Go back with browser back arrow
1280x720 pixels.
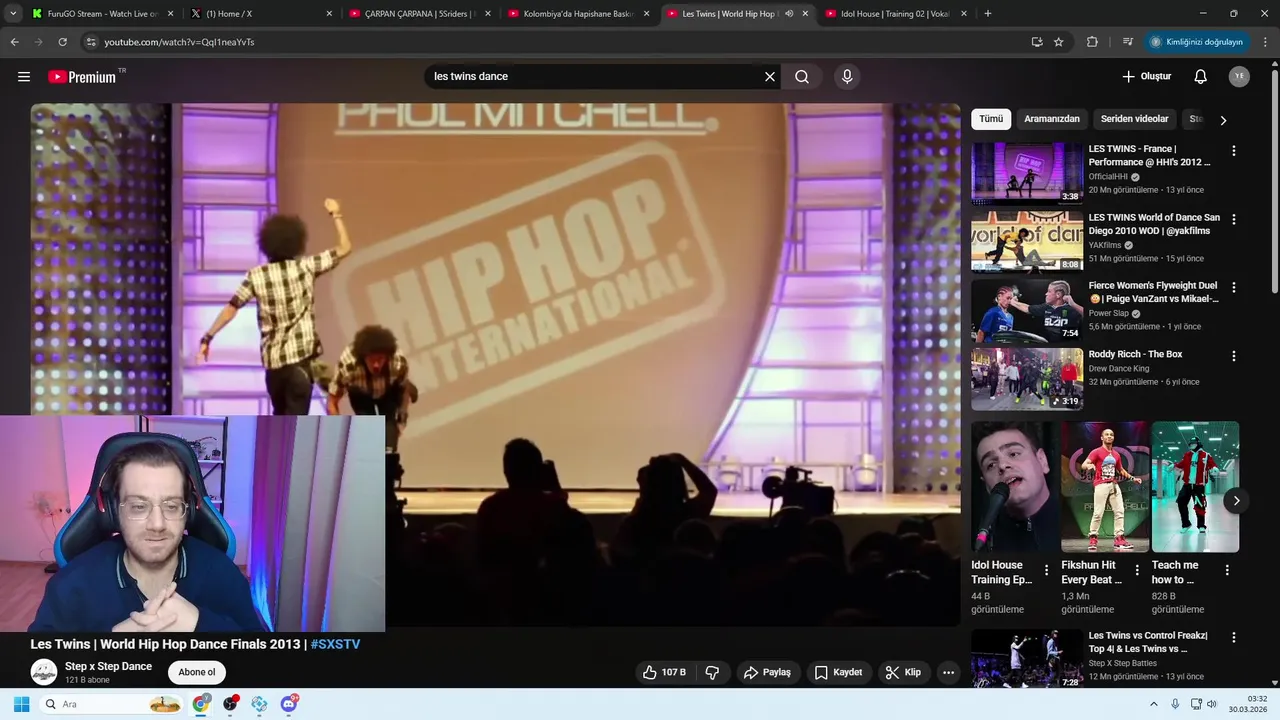(x=14, y=42)
